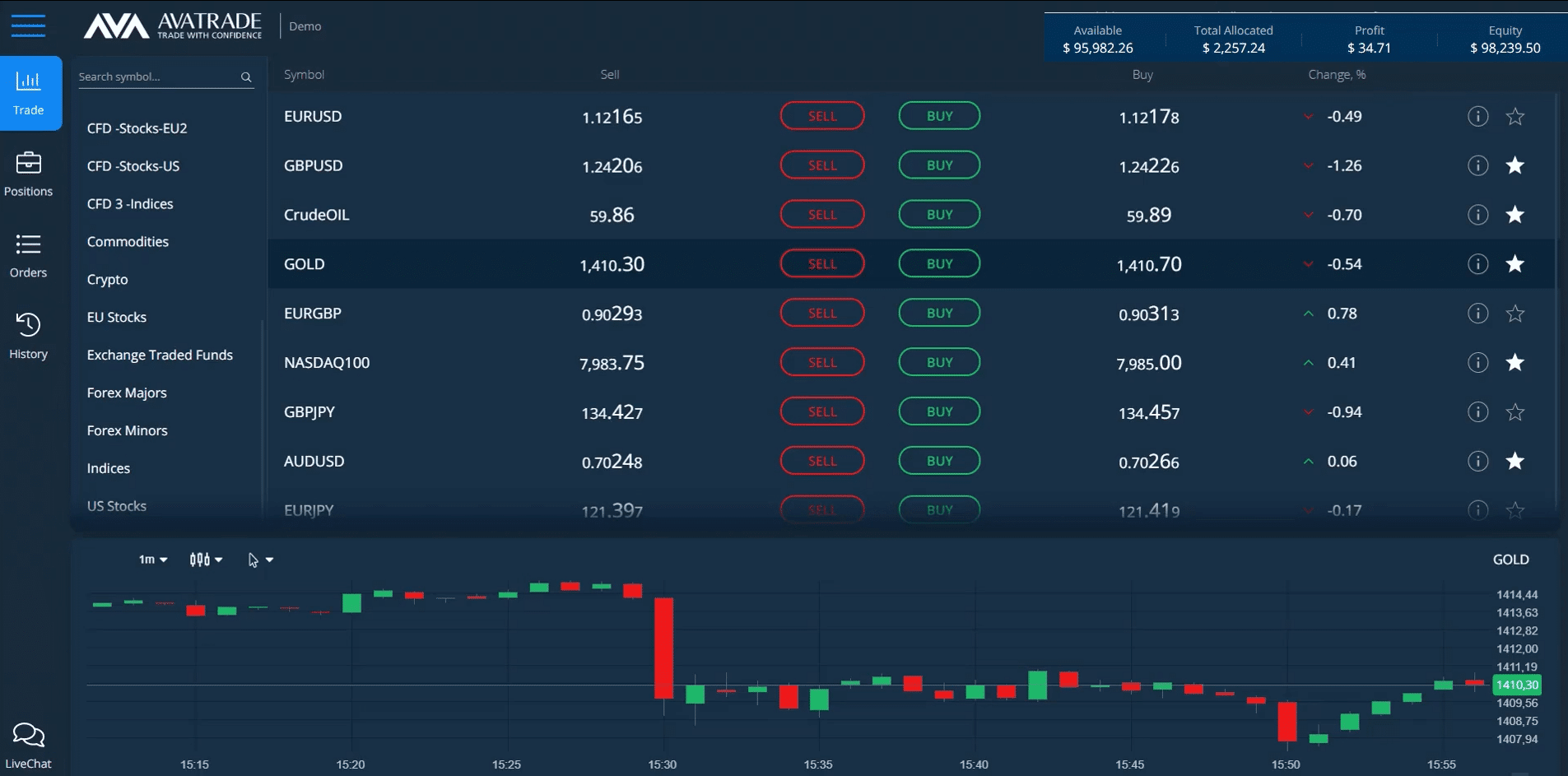Select Indices category
The width and height of the screenshot is (1568, 776).
109,469
